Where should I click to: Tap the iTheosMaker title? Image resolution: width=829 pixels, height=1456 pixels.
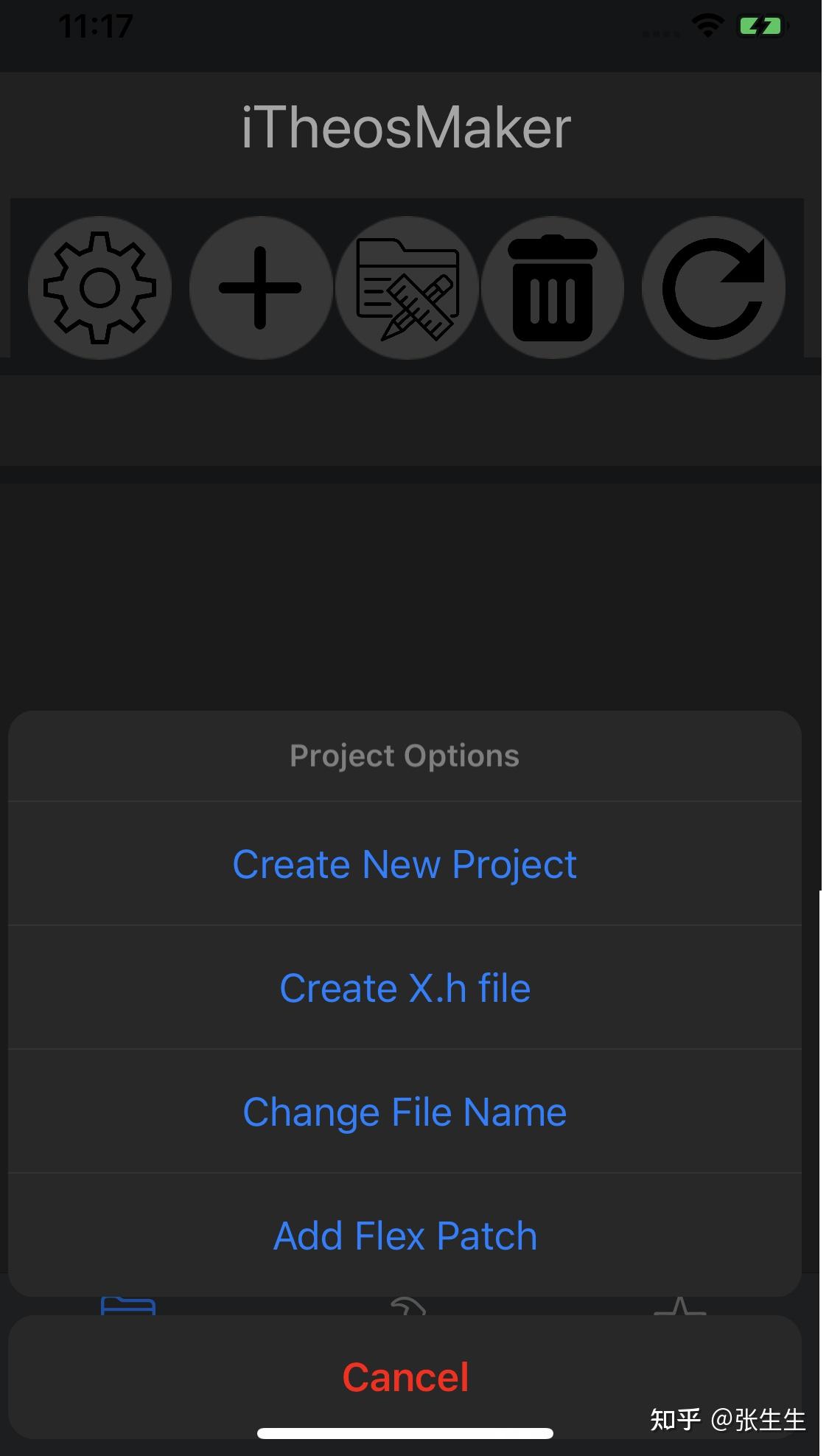point(406,128)
